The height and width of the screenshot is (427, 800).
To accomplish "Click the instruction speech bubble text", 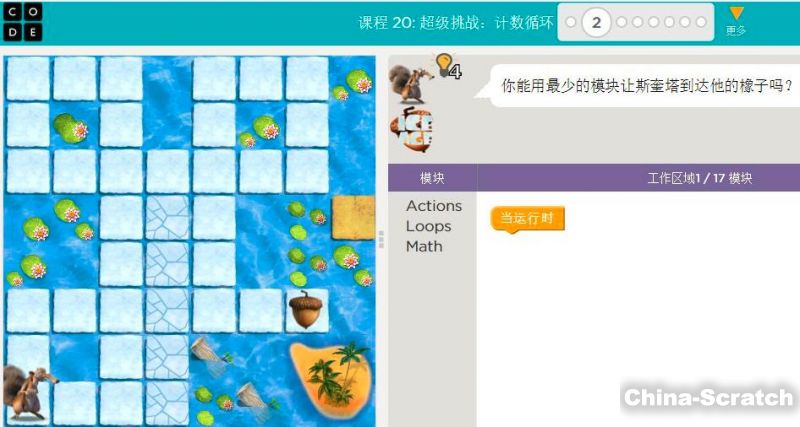I will (x=646, y=85).
